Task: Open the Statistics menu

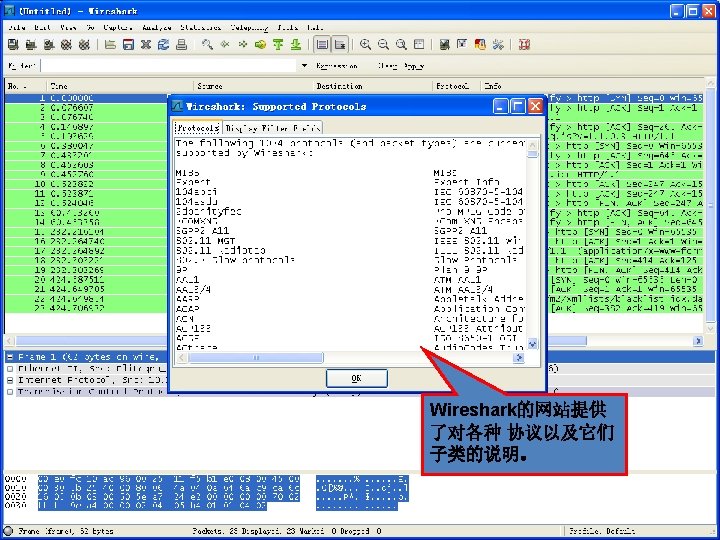Action: (200, 28)
